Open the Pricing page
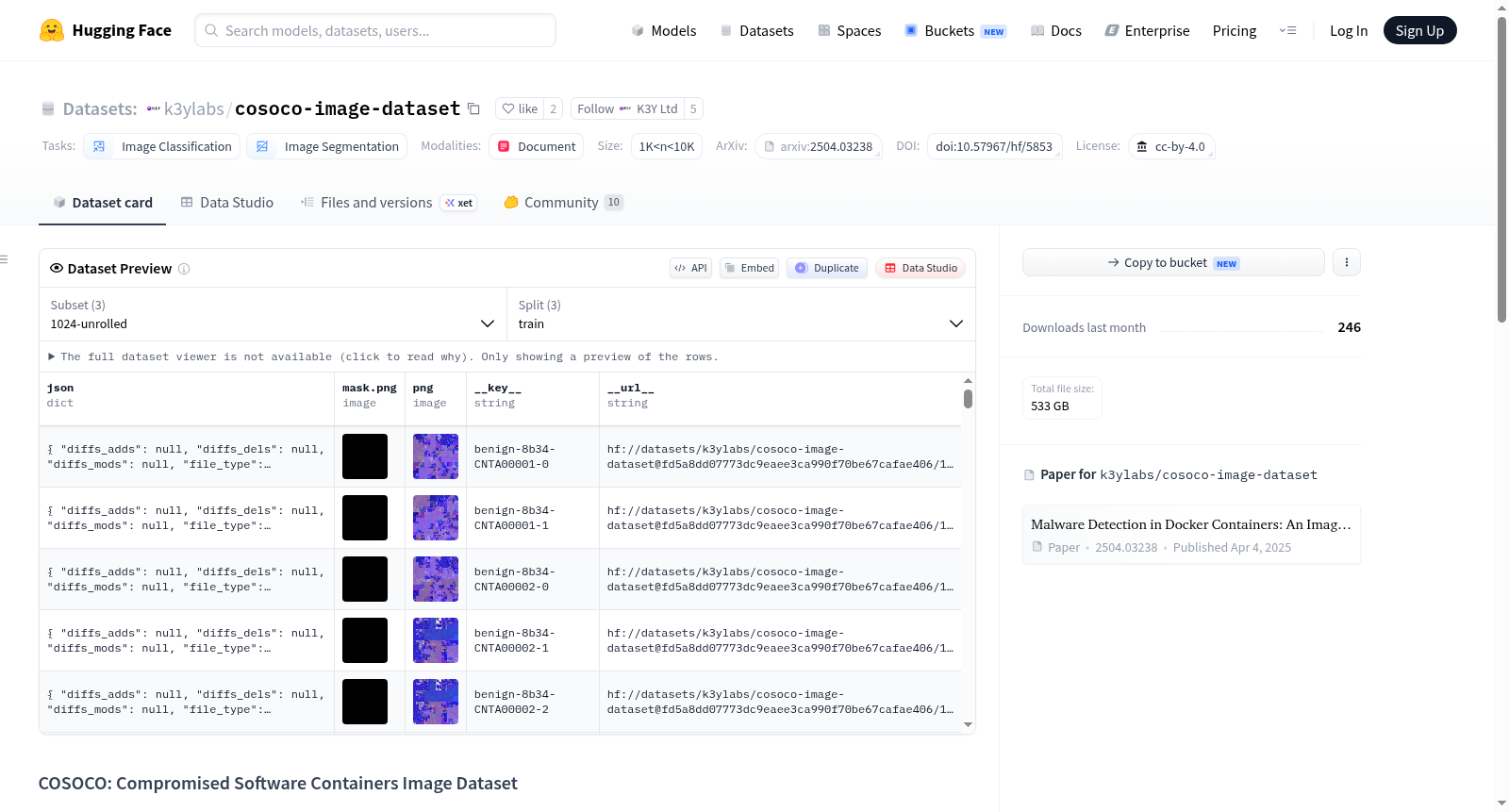Screen dimensions: 1509x812 point(1235,30)
